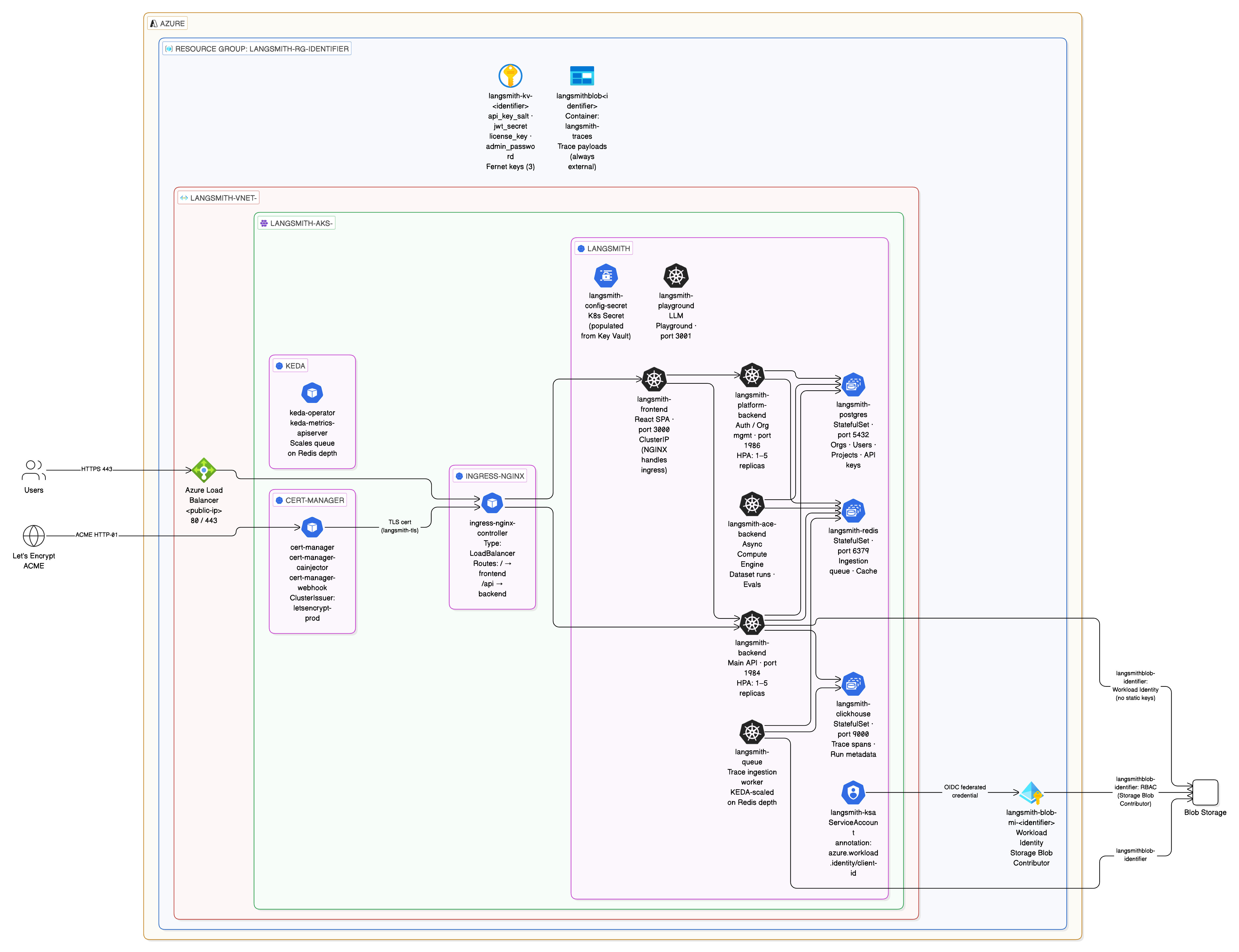Click the ACME HTTP-01 edge label
1239x952 pixels.
[96, 534]
